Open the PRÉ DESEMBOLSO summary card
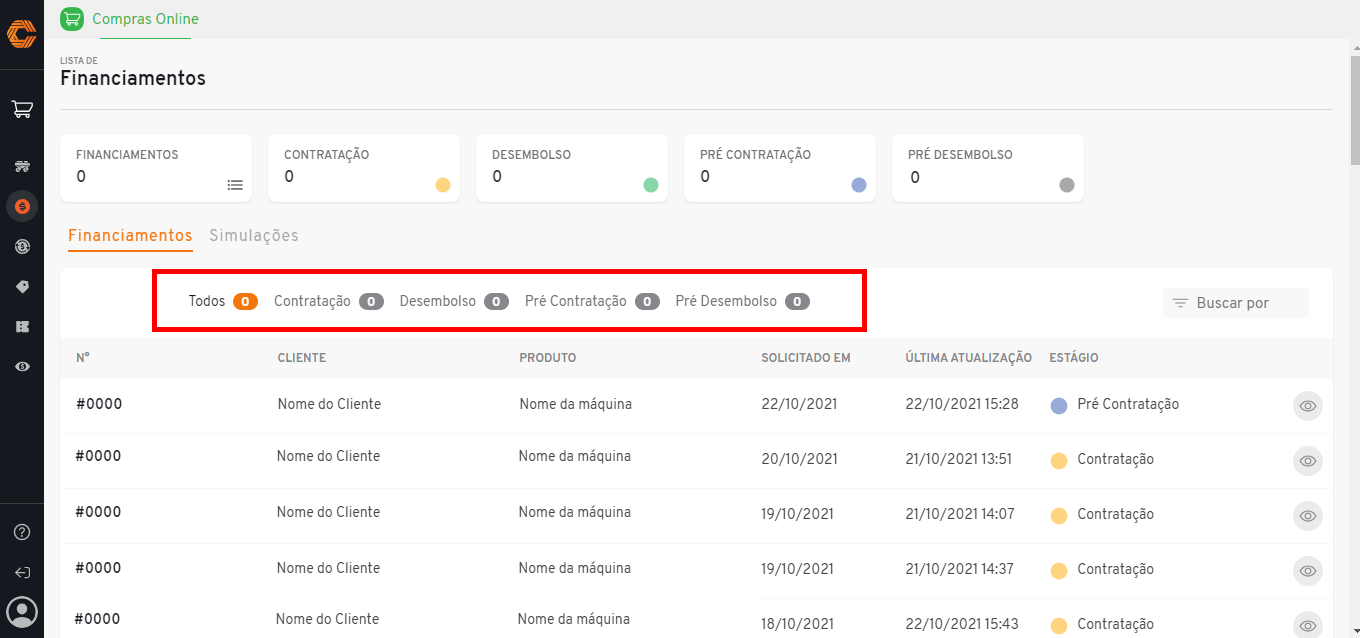Image resolution: width=1360 pixels, height=638 pixels. tap(988, 168)
